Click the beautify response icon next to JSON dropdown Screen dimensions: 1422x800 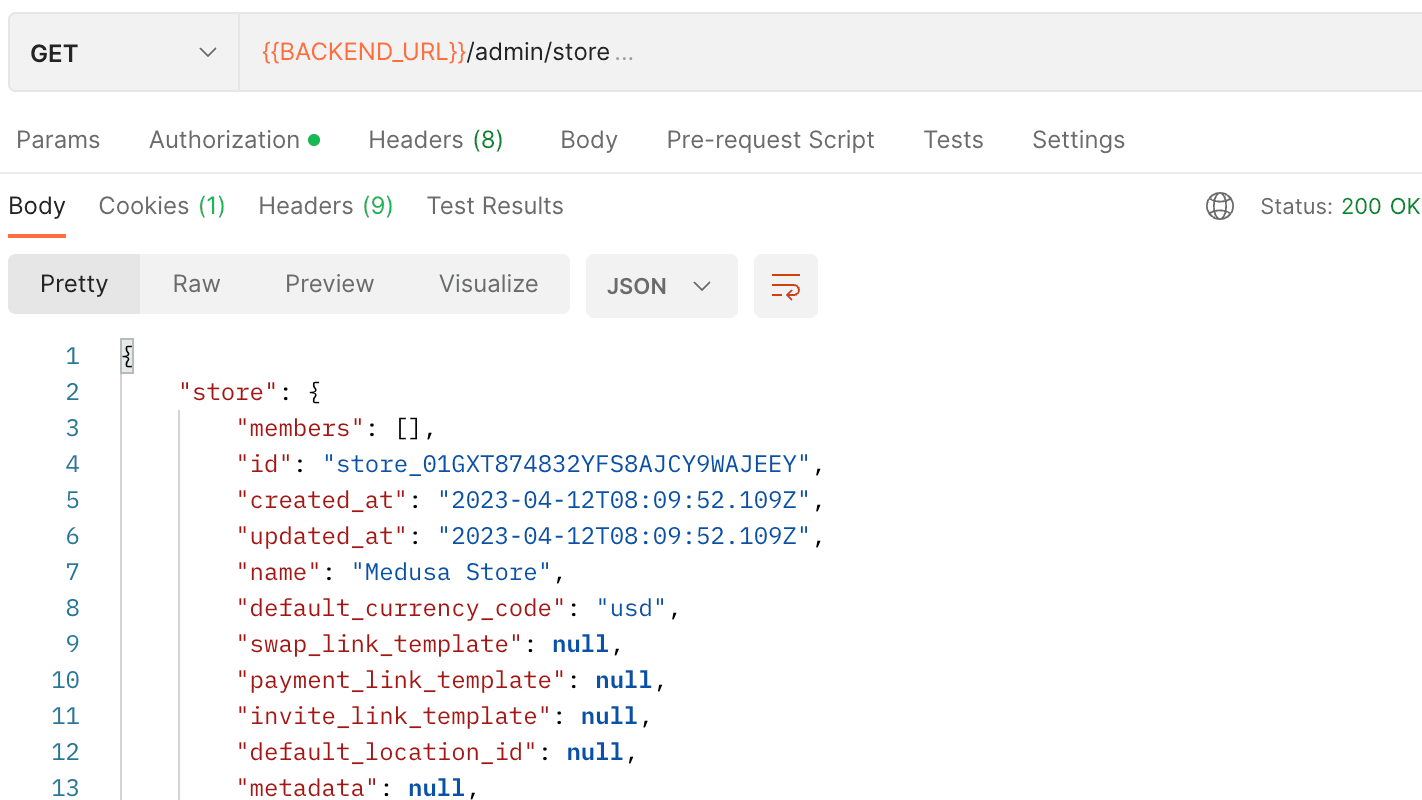(x=785, y=285)
